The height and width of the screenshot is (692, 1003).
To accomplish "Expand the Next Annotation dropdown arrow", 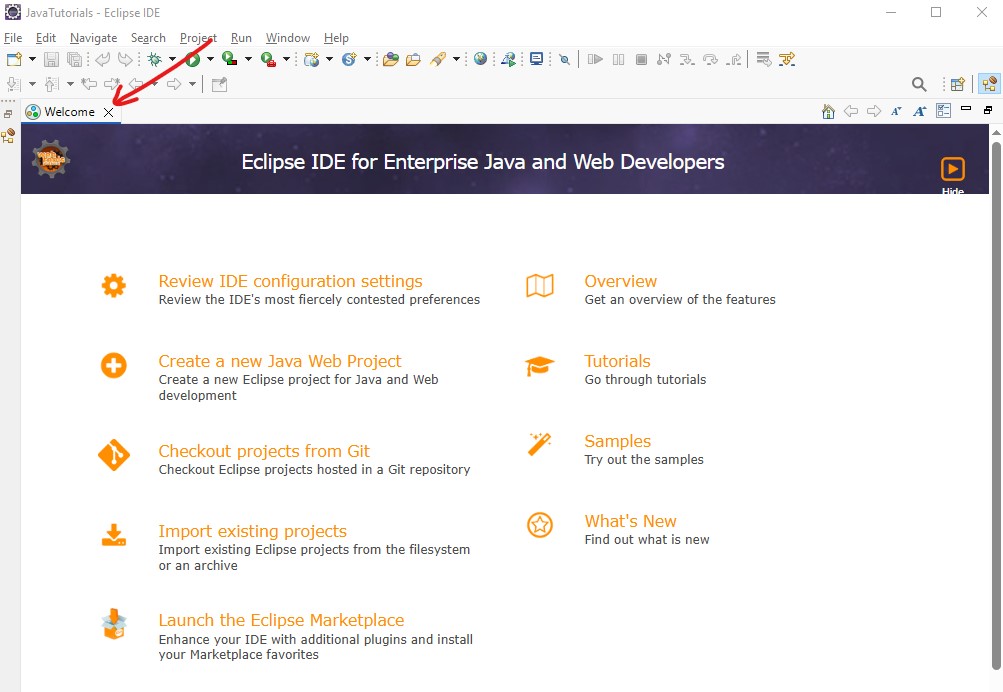I will [x=32, y=84].
